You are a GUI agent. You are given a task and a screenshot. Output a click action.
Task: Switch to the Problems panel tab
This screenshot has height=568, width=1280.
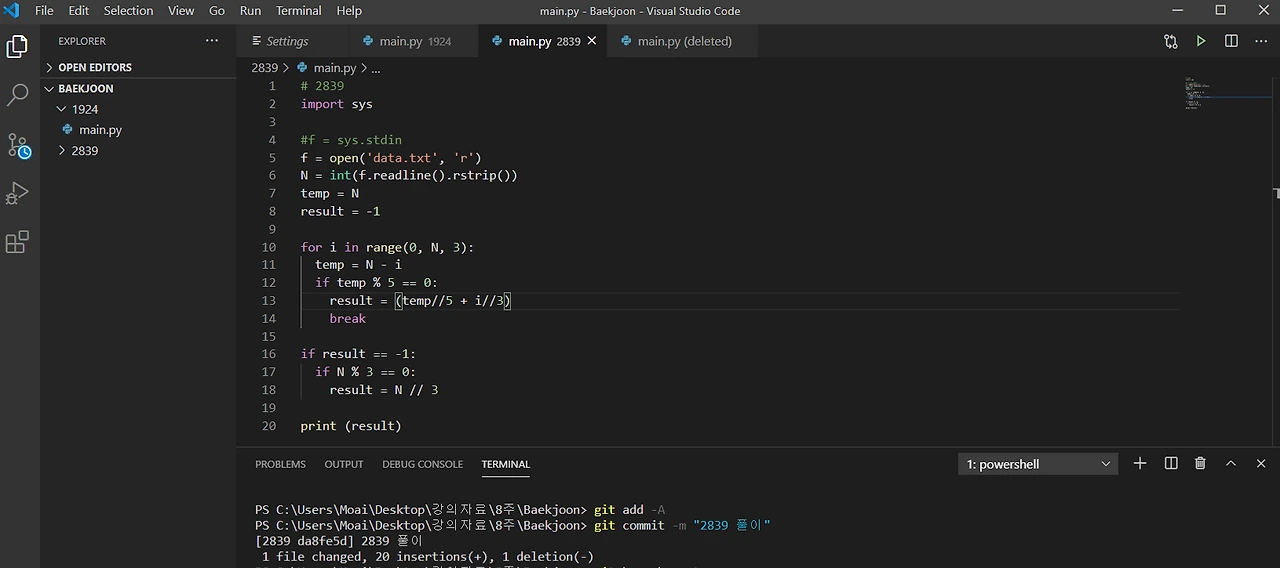click(280, 464)
